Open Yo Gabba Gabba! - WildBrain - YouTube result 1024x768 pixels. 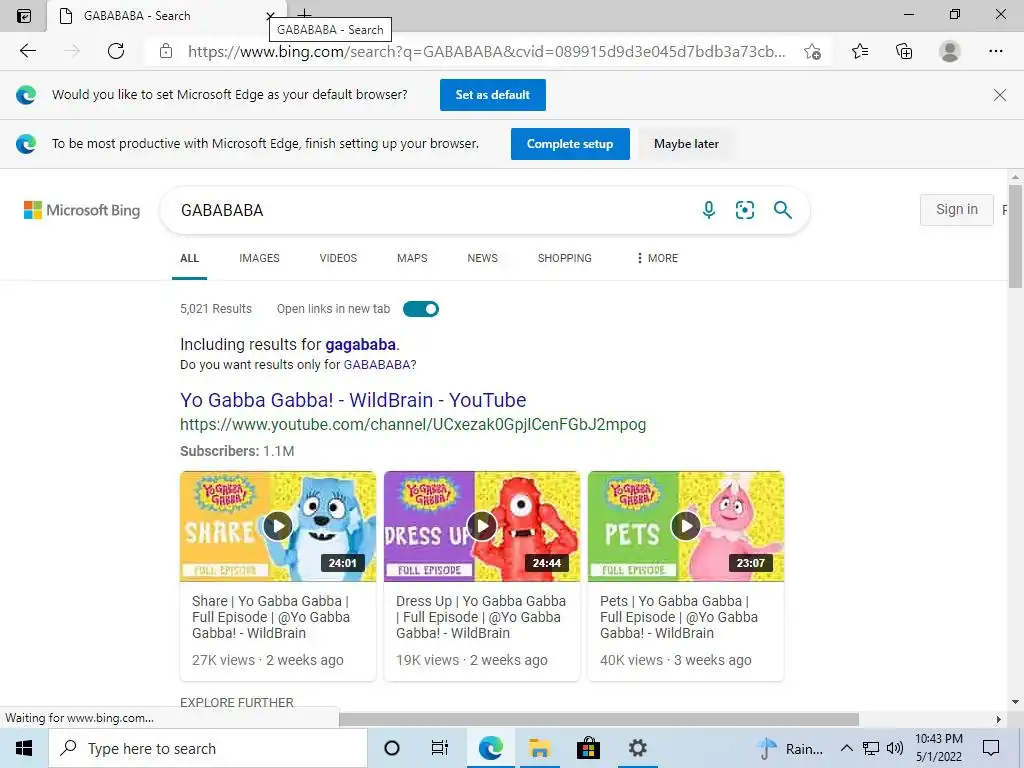[x=353, y=400]
